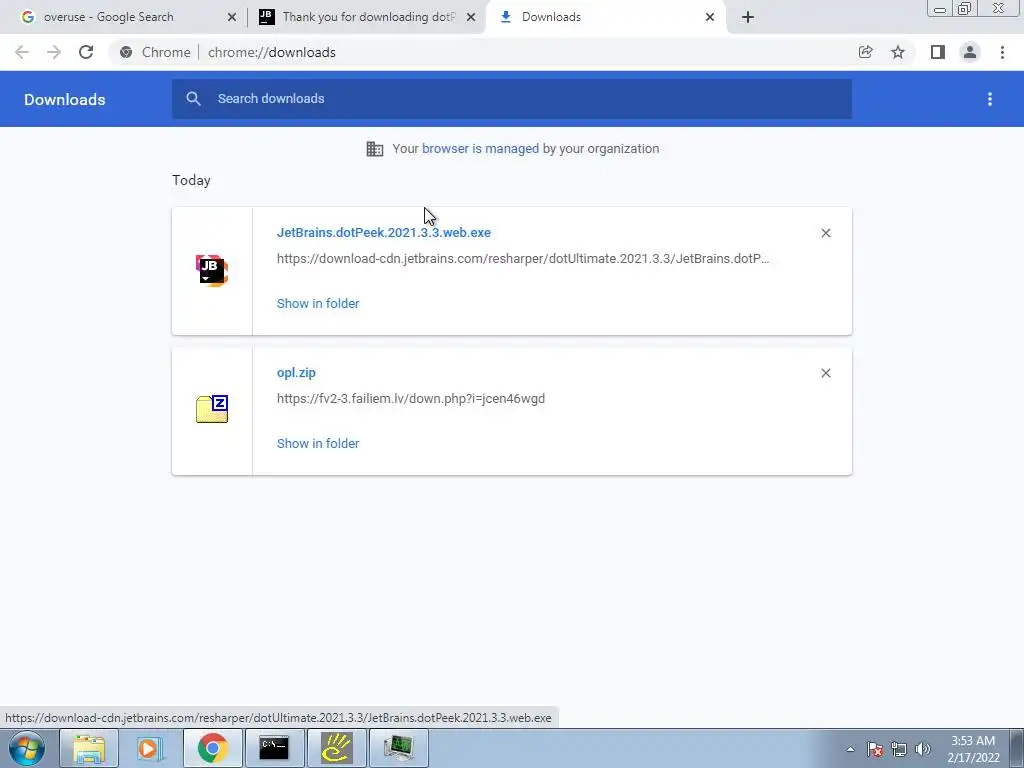Screen dimensions: 1024x768
Task: Open the Chrome profile avatar
Action: pos(970,52)
